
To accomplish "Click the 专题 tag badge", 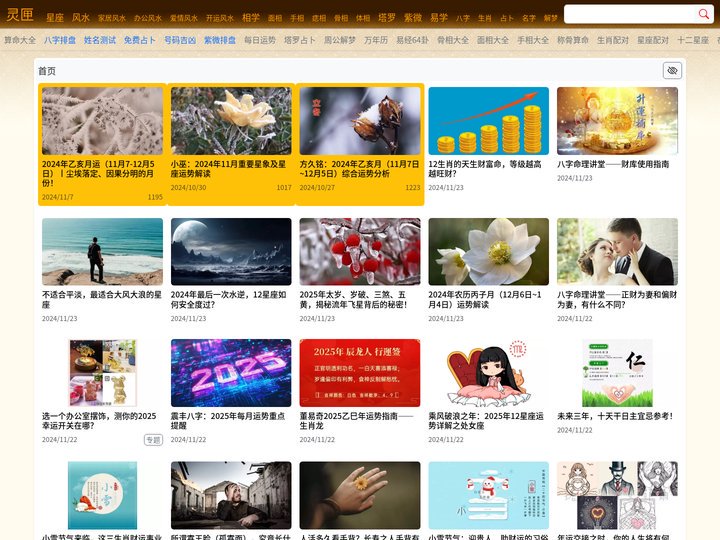I will (x=153, y=440).
